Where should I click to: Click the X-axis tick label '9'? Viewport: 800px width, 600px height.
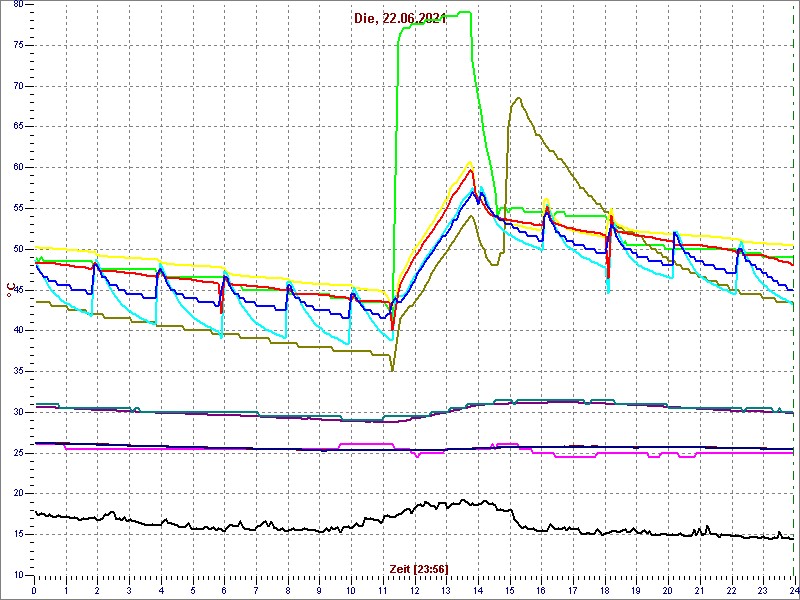pyautogui.click(x=319, y=590)
